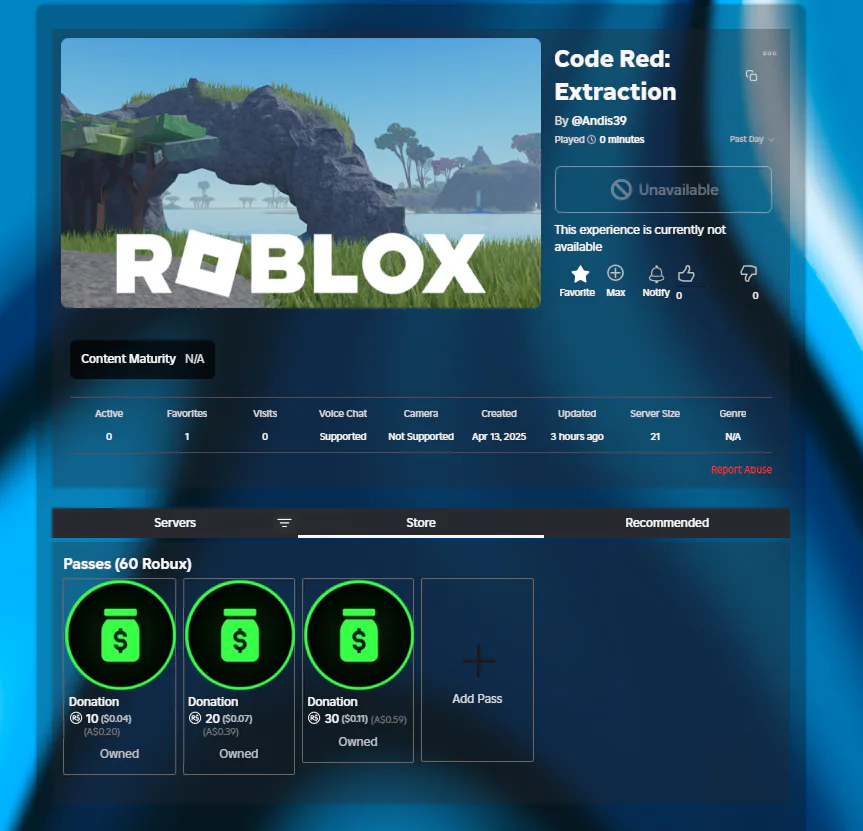This screenshot has height=831, width=863.
Task: Click the Favorites count 1
Action: [x=187, y=436]
